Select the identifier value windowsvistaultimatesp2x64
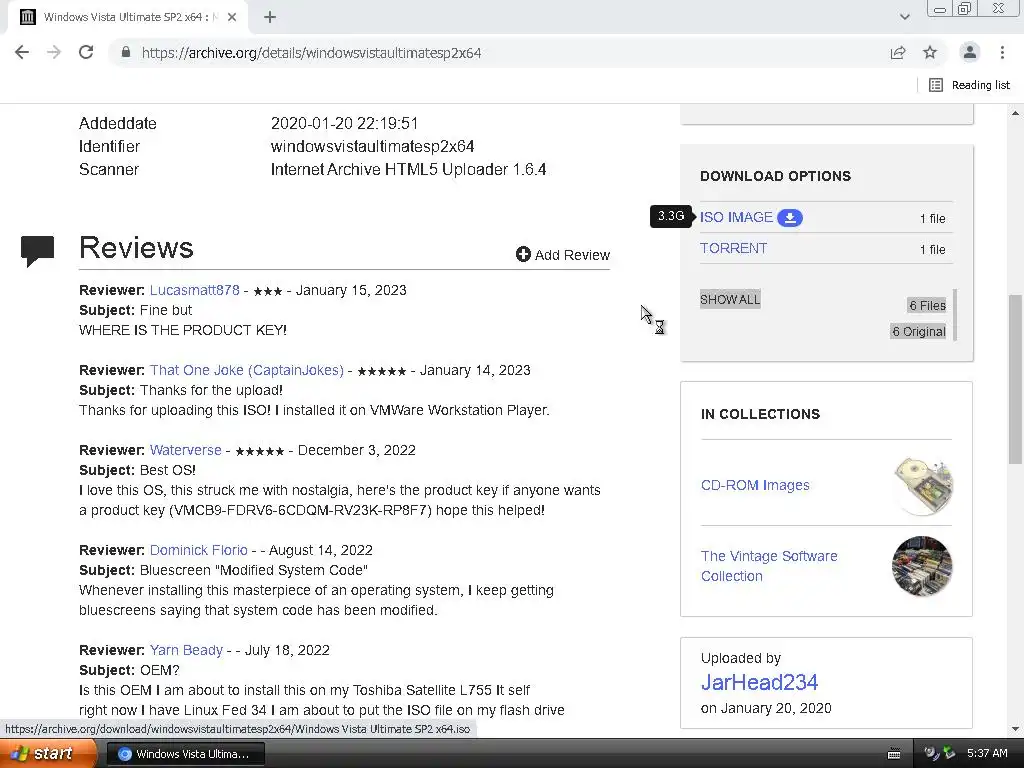The image size is (1024, 768). point(372,146)
